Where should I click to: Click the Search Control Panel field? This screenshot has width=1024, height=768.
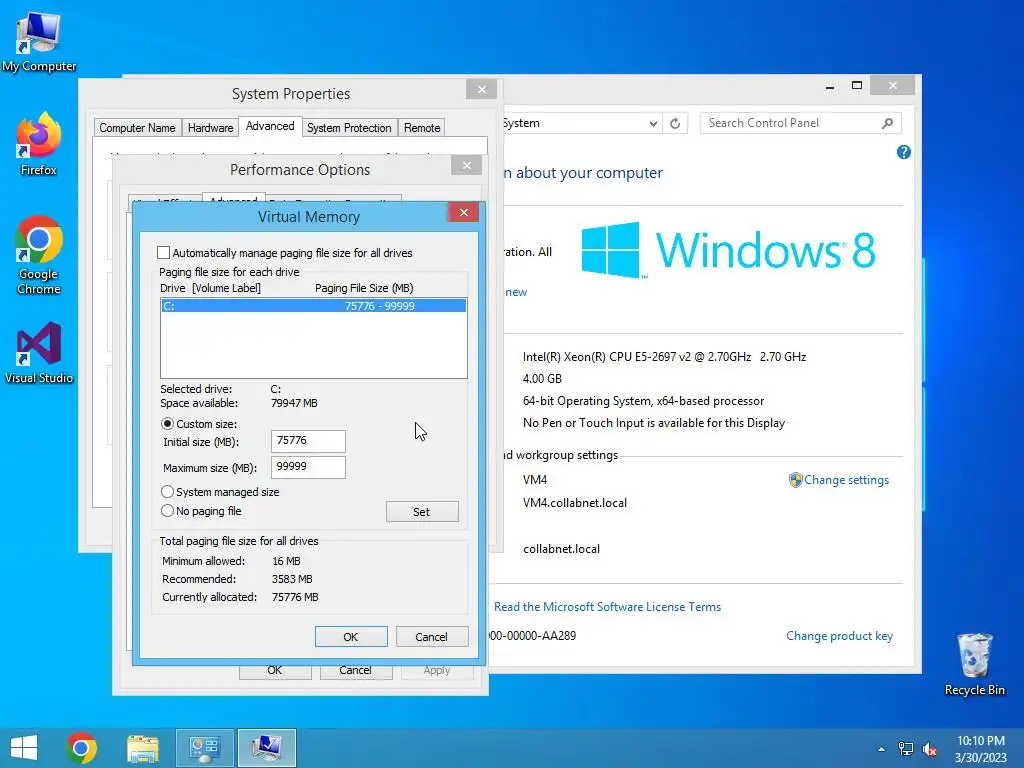(x=800, y=123)
